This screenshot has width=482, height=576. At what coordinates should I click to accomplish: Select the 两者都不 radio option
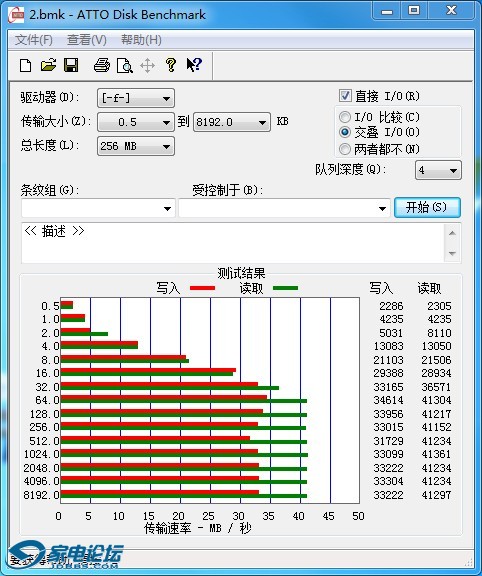(345, 149)
